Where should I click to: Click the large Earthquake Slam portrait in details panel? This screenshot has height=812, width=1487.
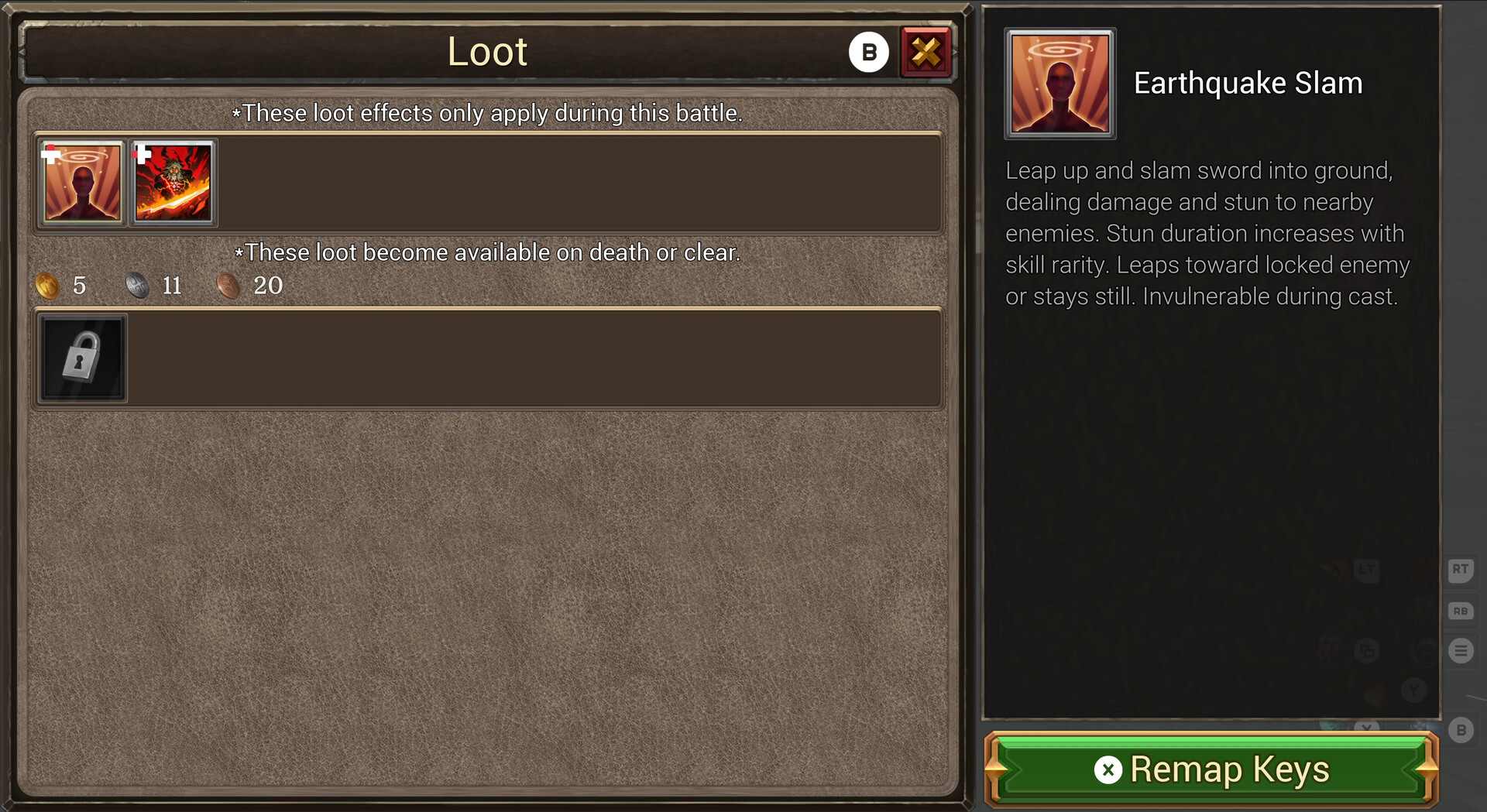click(x=1060, y=84)
